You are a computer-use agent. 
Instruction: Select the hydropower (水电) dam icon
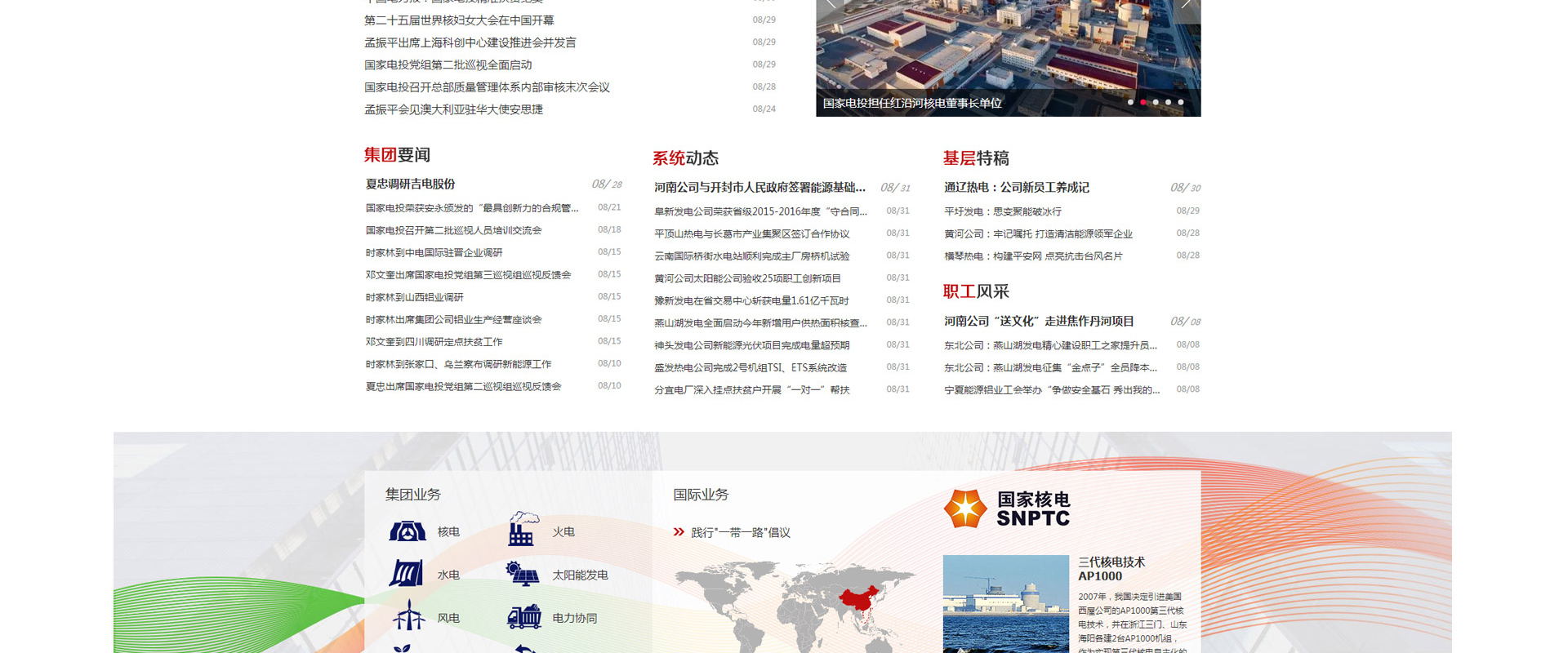[x=407, y=574]
